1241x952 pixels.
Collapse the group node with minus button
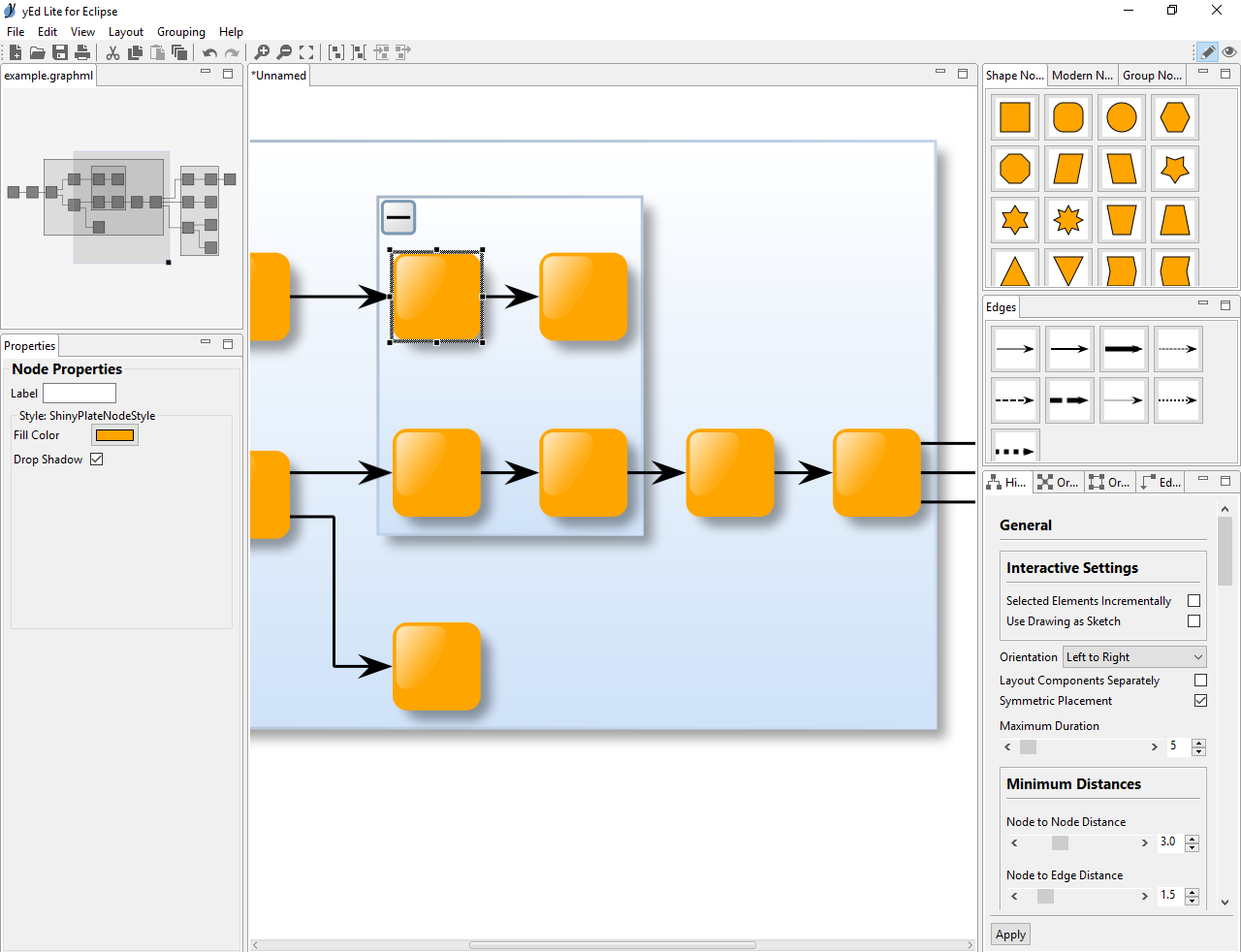[398, 217]
